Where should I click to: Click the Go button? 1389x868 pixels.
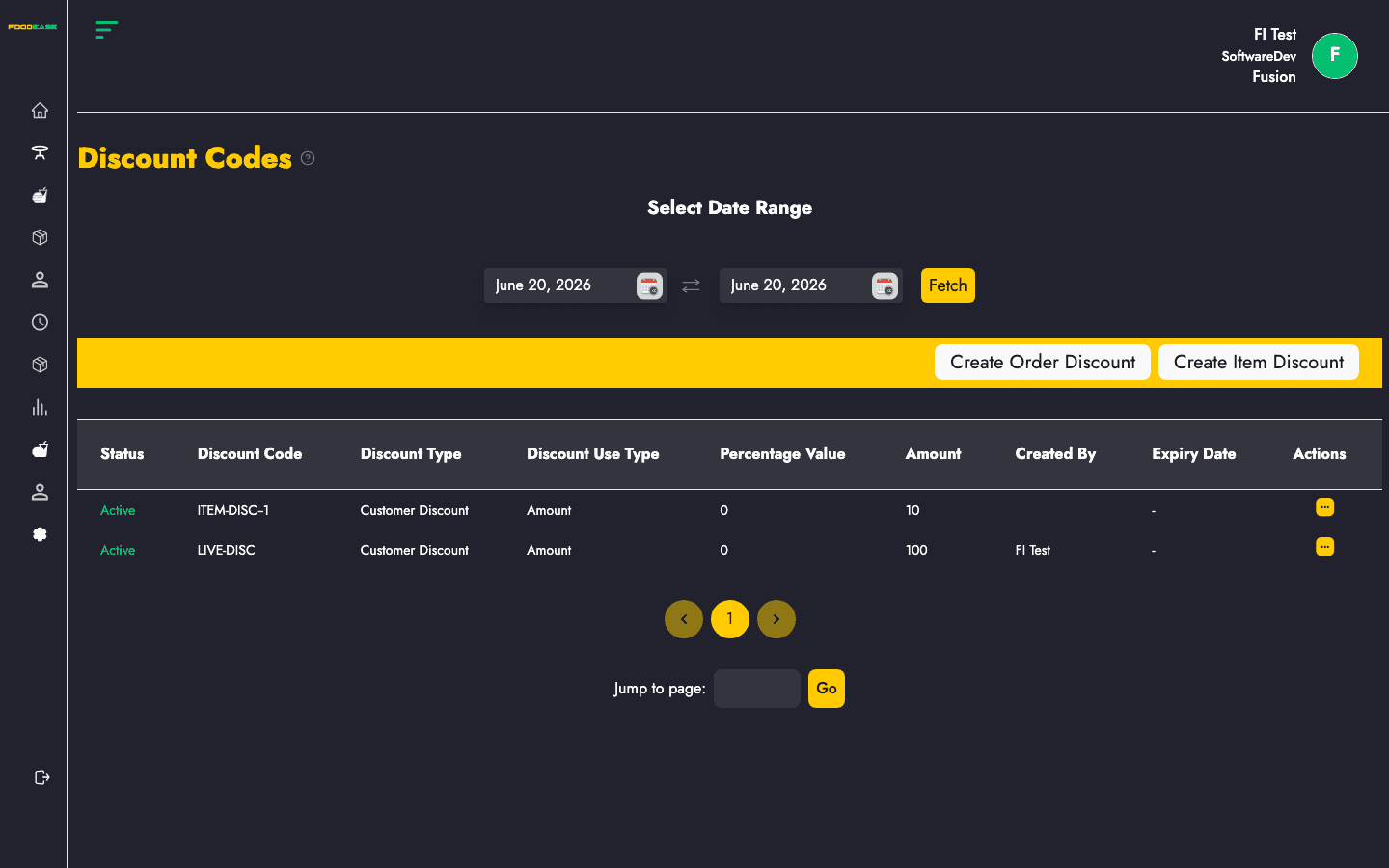tap(827, 689)
